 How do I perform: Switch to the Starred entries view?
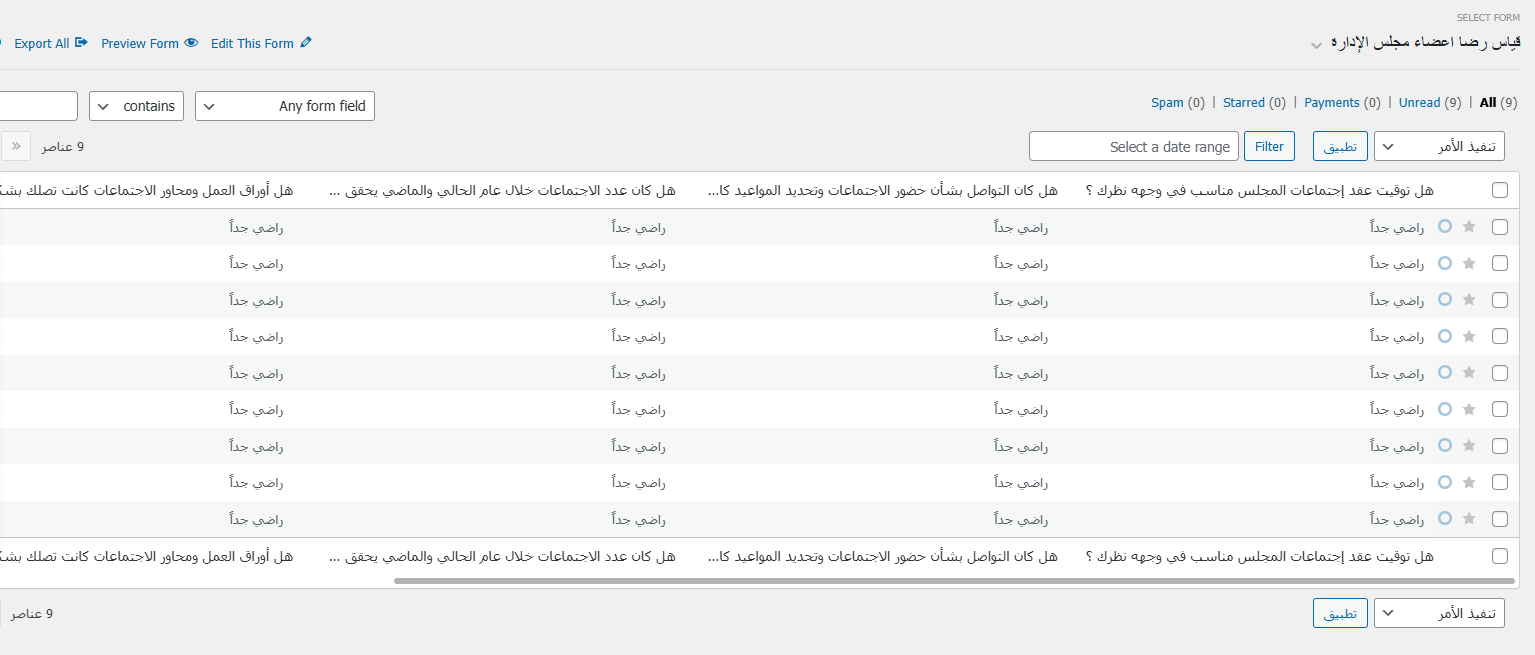click(1243, 103)
